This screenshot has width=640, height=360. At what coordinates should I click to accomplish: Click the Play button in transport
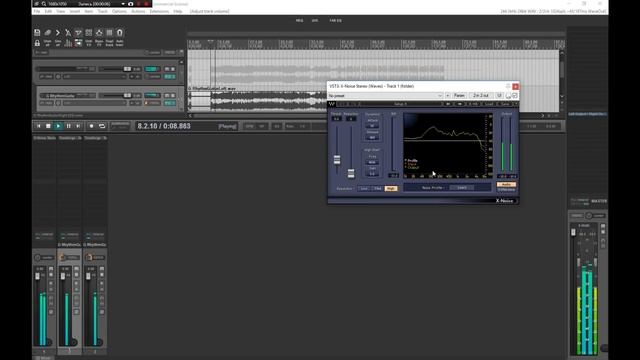[x=58, y=126]
